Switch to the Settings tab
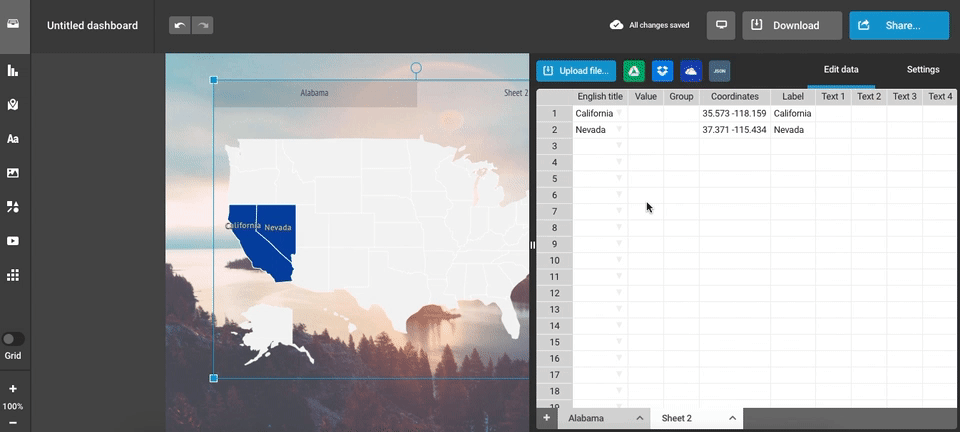 [x=922, y=70]
